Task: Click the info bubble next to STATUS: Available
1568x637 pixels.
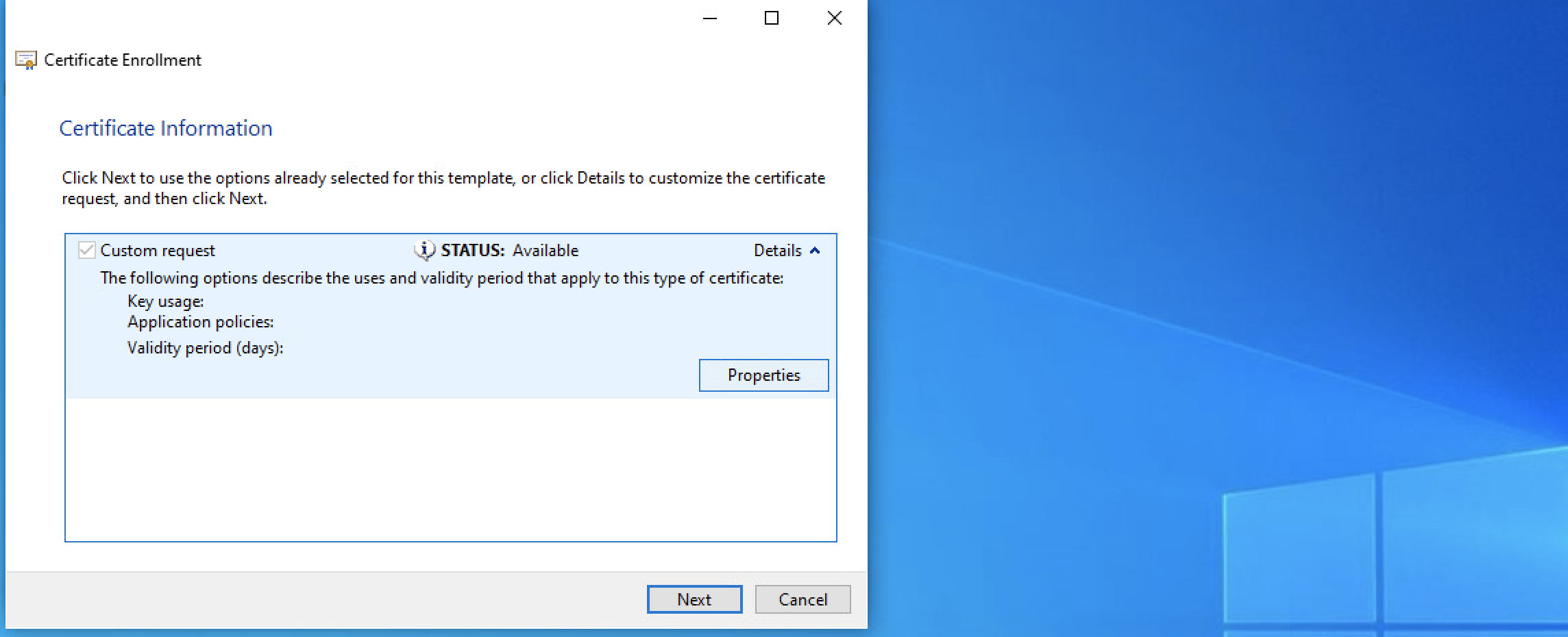Action: pyautogui.click(x=424, y=251)
